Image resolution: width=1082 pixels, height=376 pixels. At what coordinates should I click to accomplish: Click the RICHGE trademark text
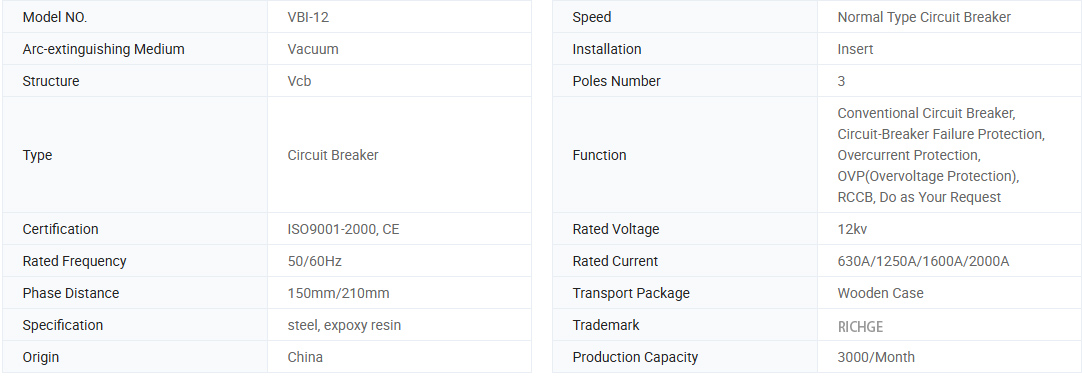coord(860,326)
